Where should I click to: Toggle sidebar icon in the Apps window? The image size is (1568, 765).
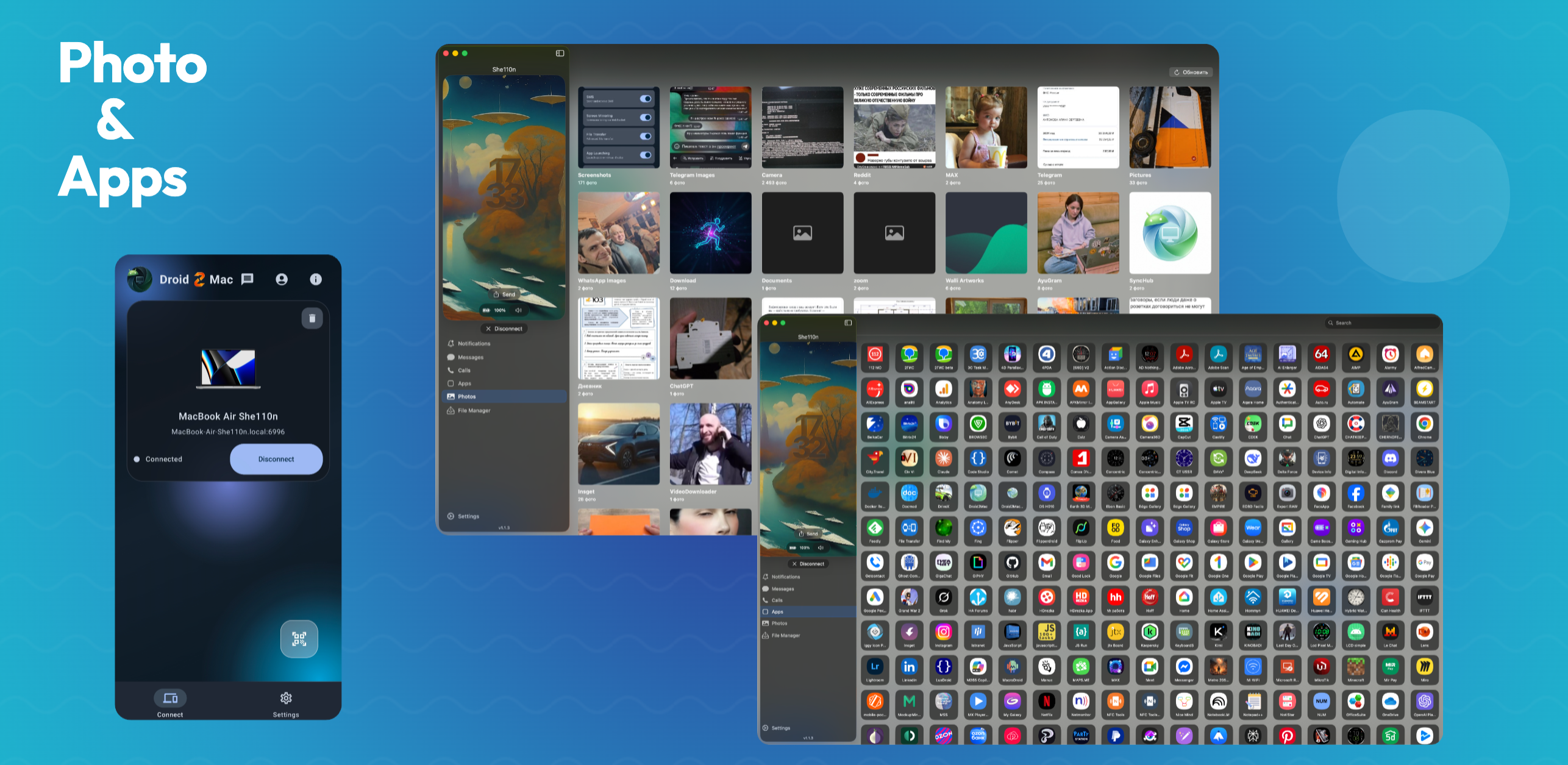848,322
